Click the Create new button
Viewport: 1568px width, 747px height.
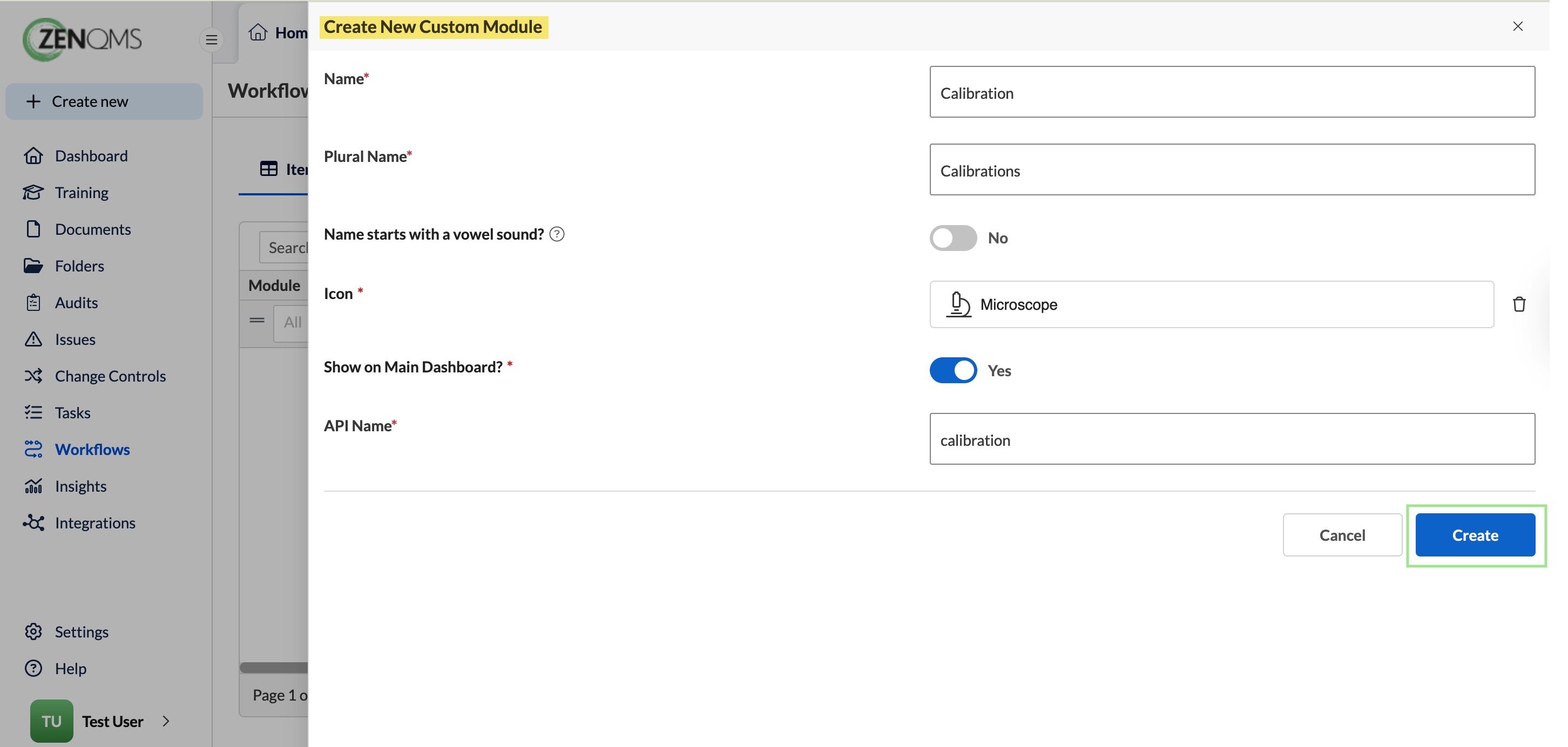point(104,101)
